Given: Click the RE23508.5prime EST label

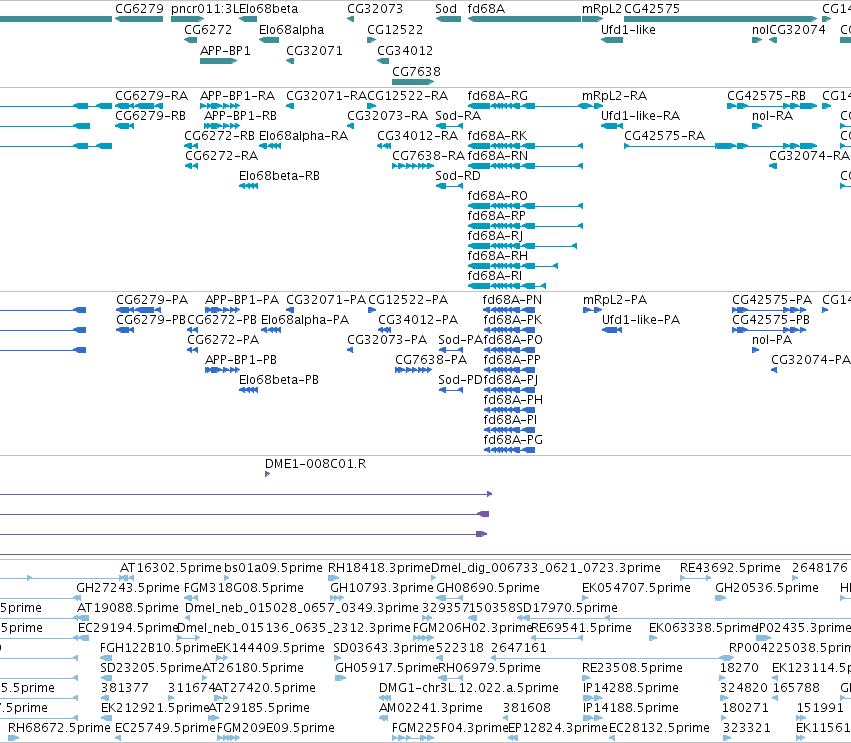Looking at the screenshot, I should pos(632,668).
